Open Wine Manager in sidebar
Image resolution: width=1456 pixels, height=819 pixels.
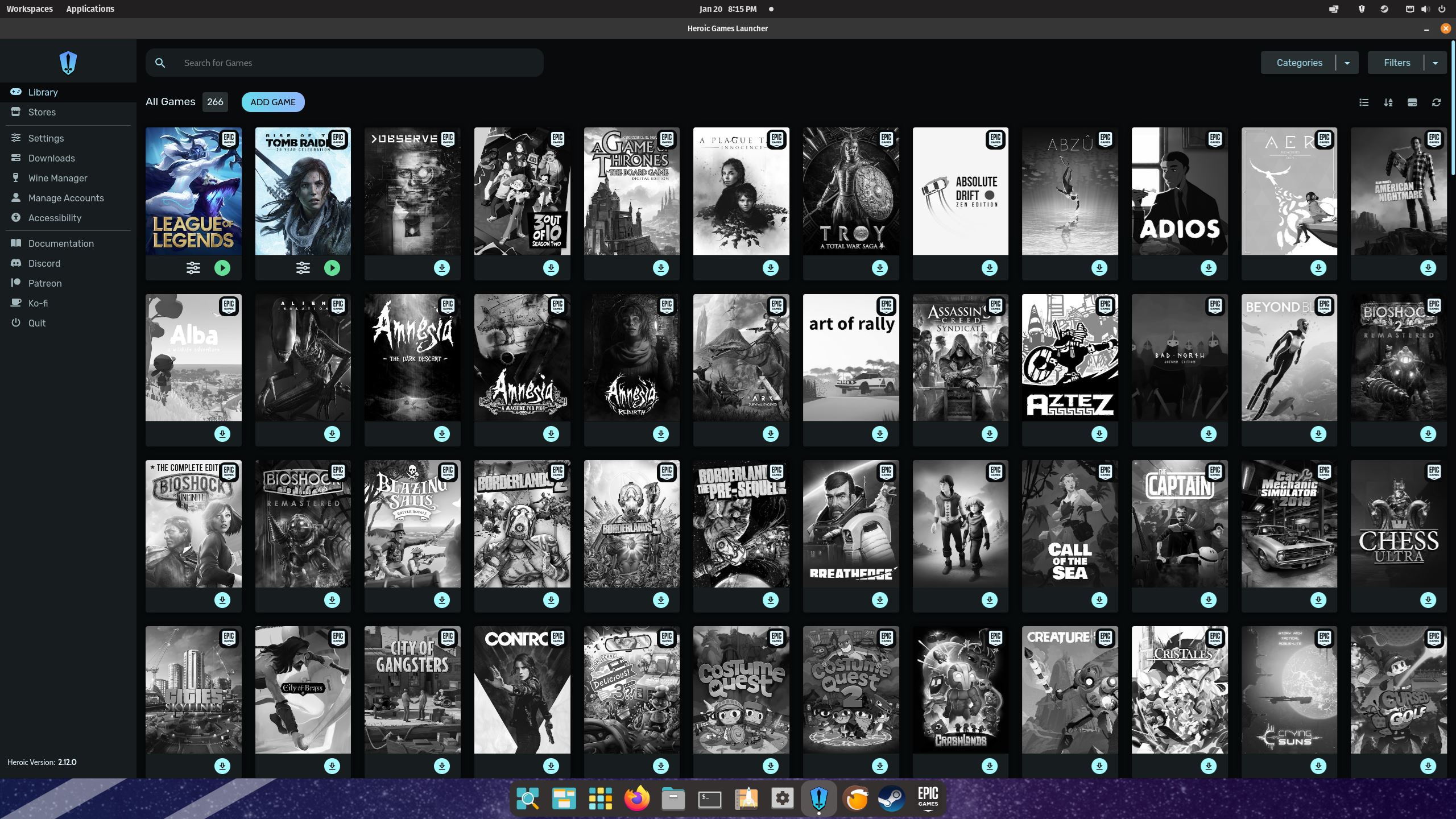pos(57,178)
